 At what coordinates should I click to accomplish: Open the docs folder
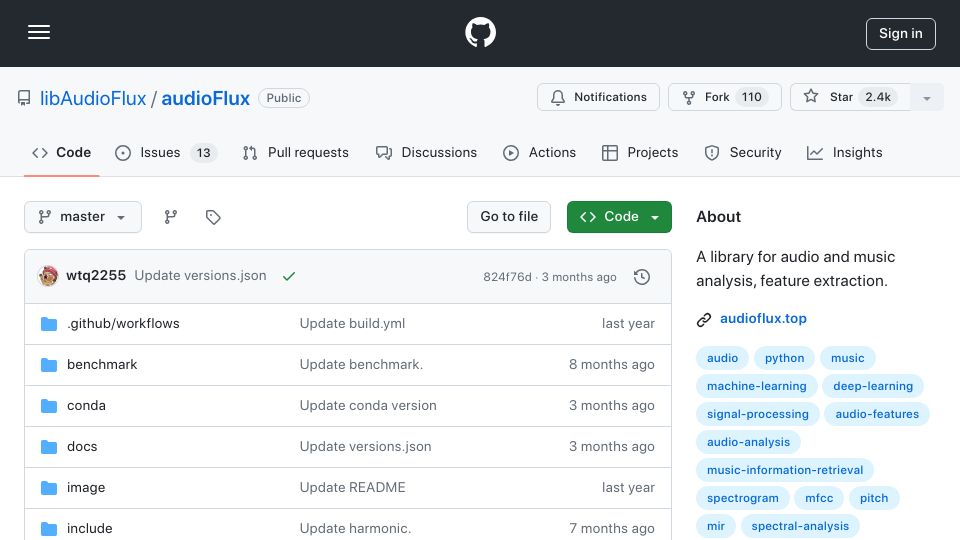click(x=82, y=446)
